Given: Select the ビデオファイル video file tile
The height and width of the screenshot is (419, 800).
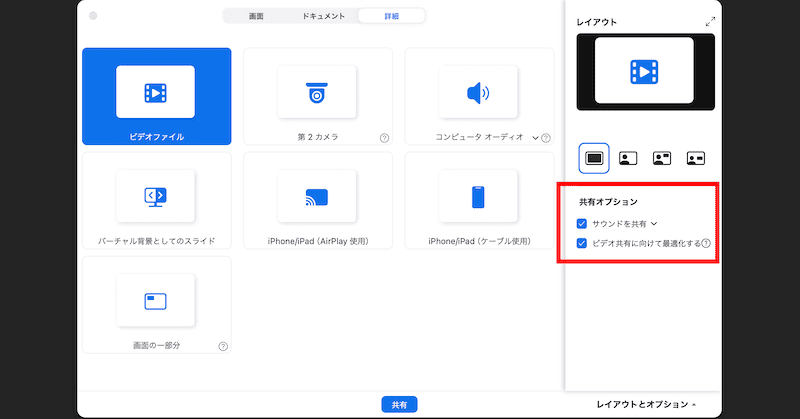Looking at the screenshot, I should pos(156,96).
